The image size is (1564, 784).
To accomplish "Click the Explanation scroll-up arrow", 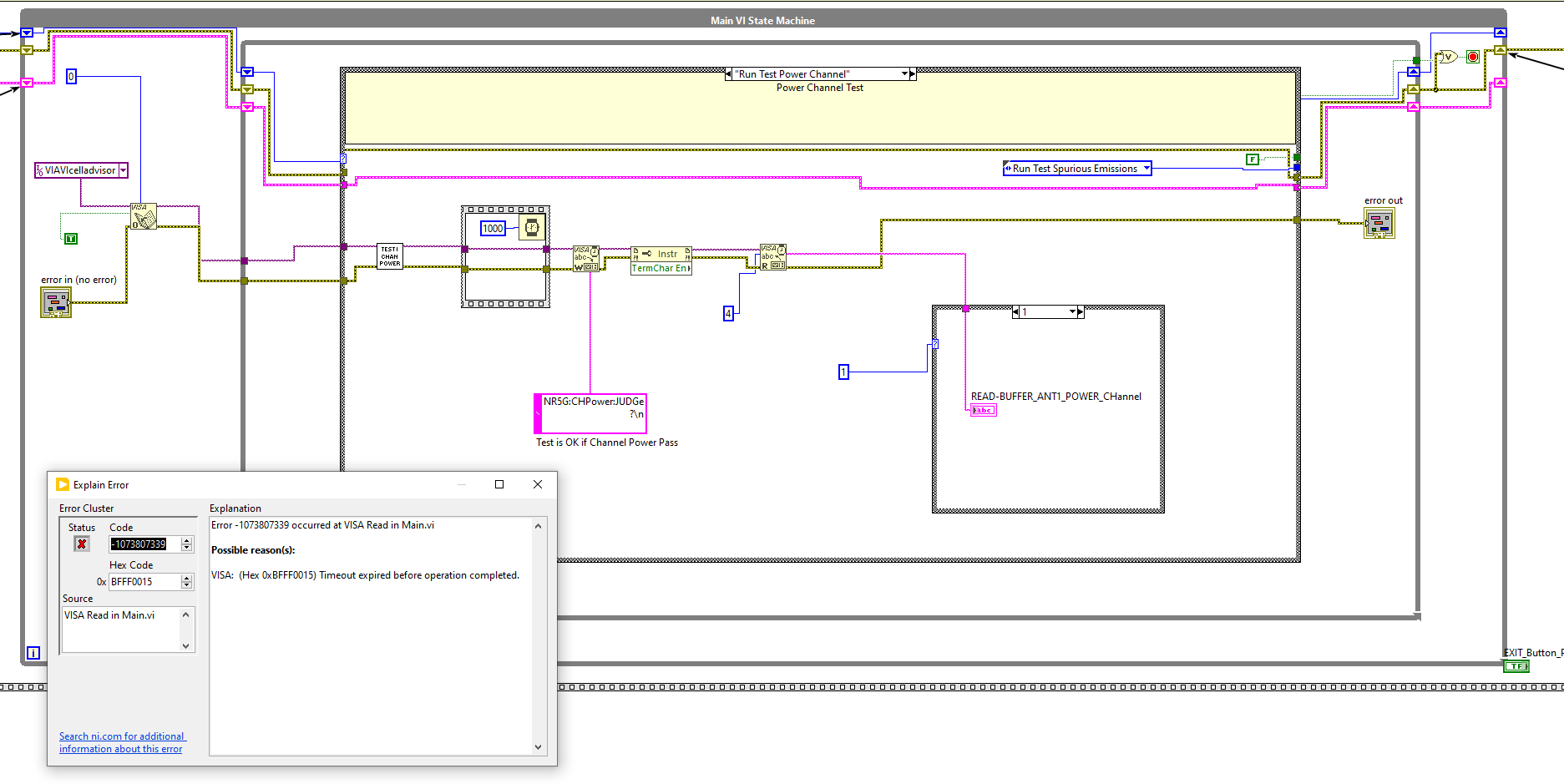I will click(538, 526).
